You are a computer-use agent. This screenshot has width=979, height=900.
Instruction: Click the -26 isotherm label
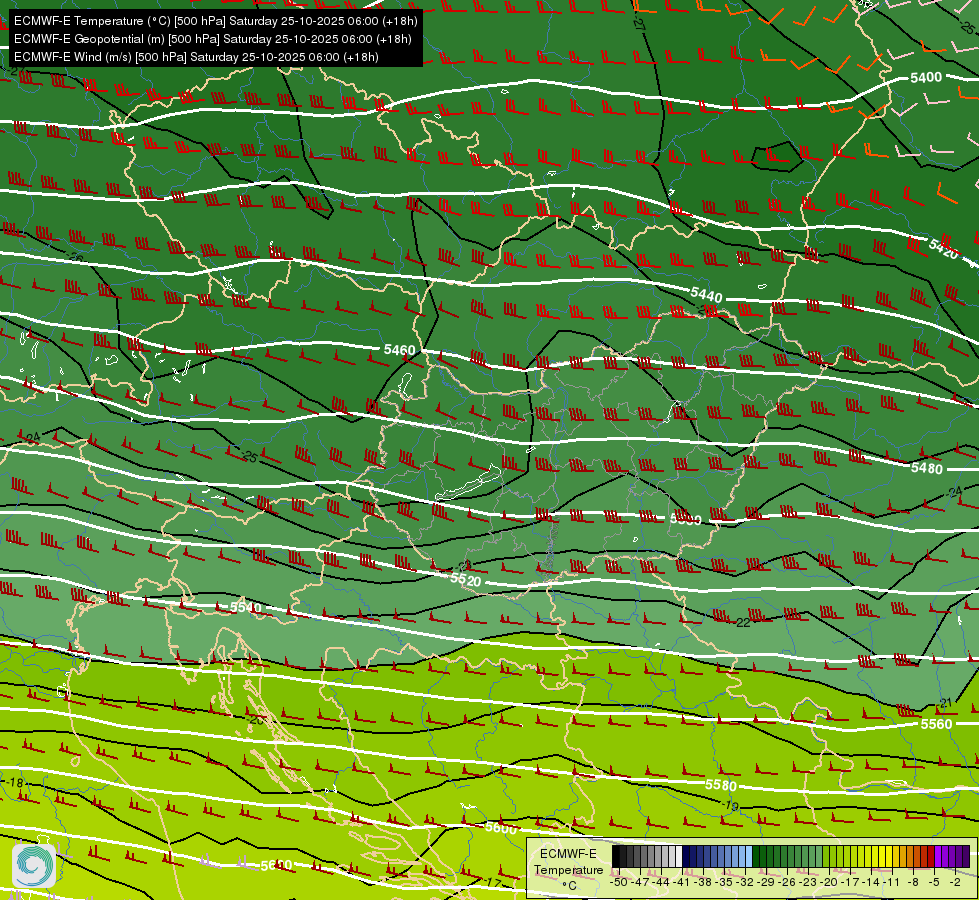click(x=76, y=257)
